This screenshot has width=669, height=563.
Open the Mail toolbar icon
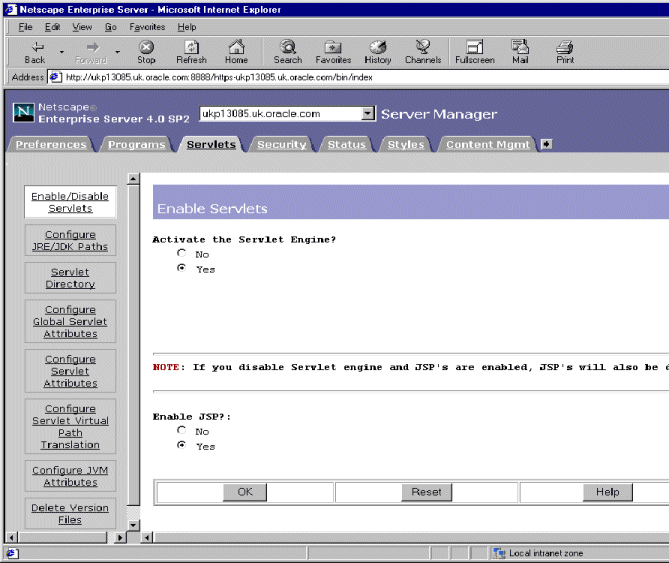[x=520, y=52]
